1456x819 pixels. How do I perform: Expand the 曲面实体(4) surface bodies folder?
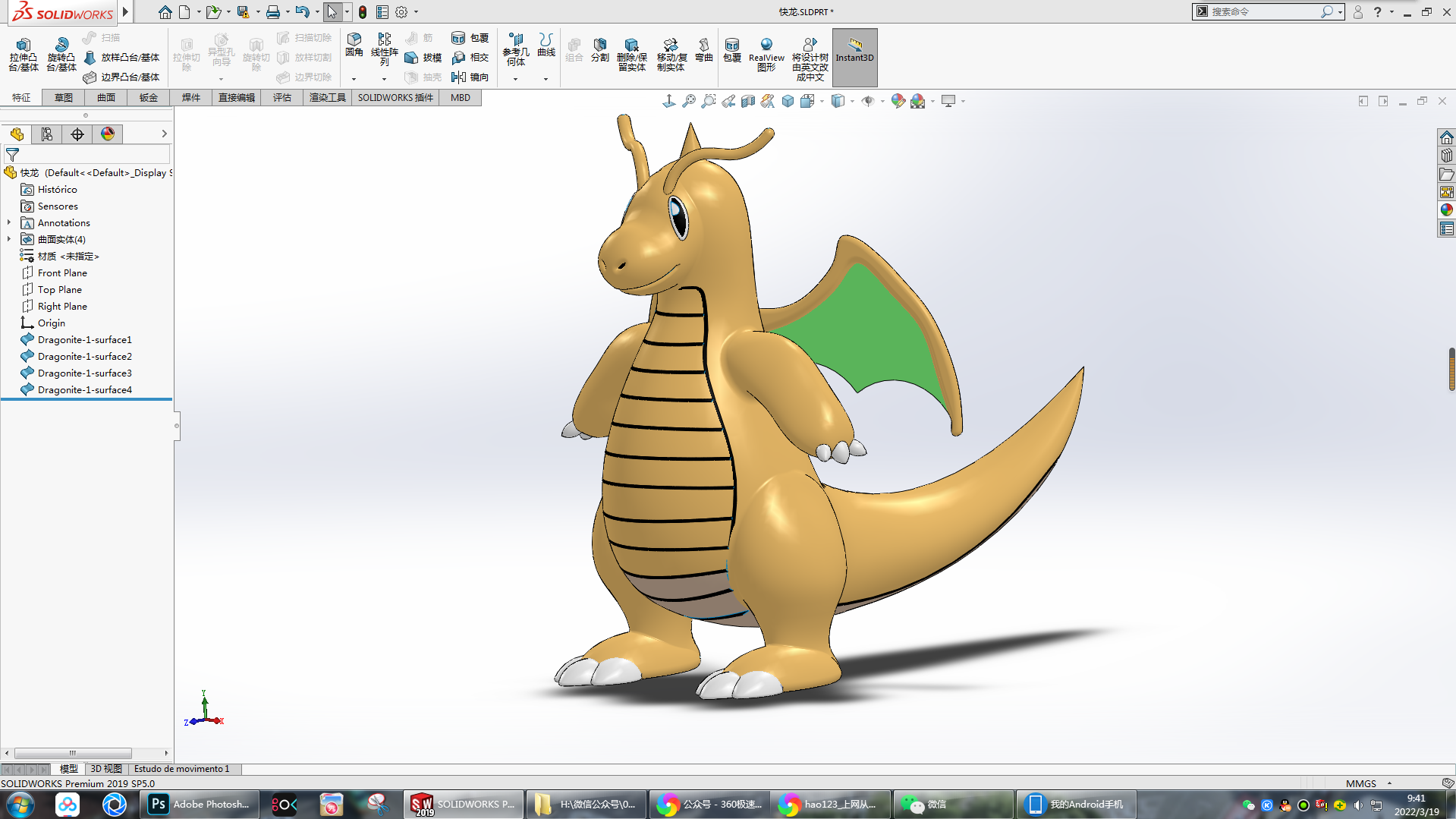pos(9,240)
